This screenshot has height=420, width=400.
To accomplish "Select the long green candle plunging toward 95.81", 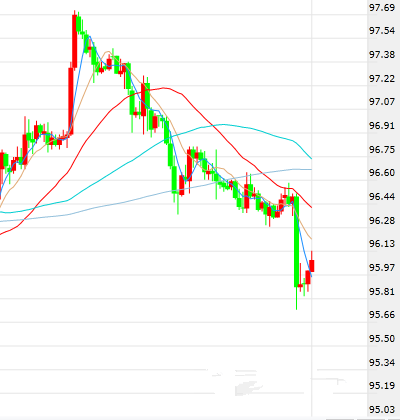I will click(x=296, y=241).
